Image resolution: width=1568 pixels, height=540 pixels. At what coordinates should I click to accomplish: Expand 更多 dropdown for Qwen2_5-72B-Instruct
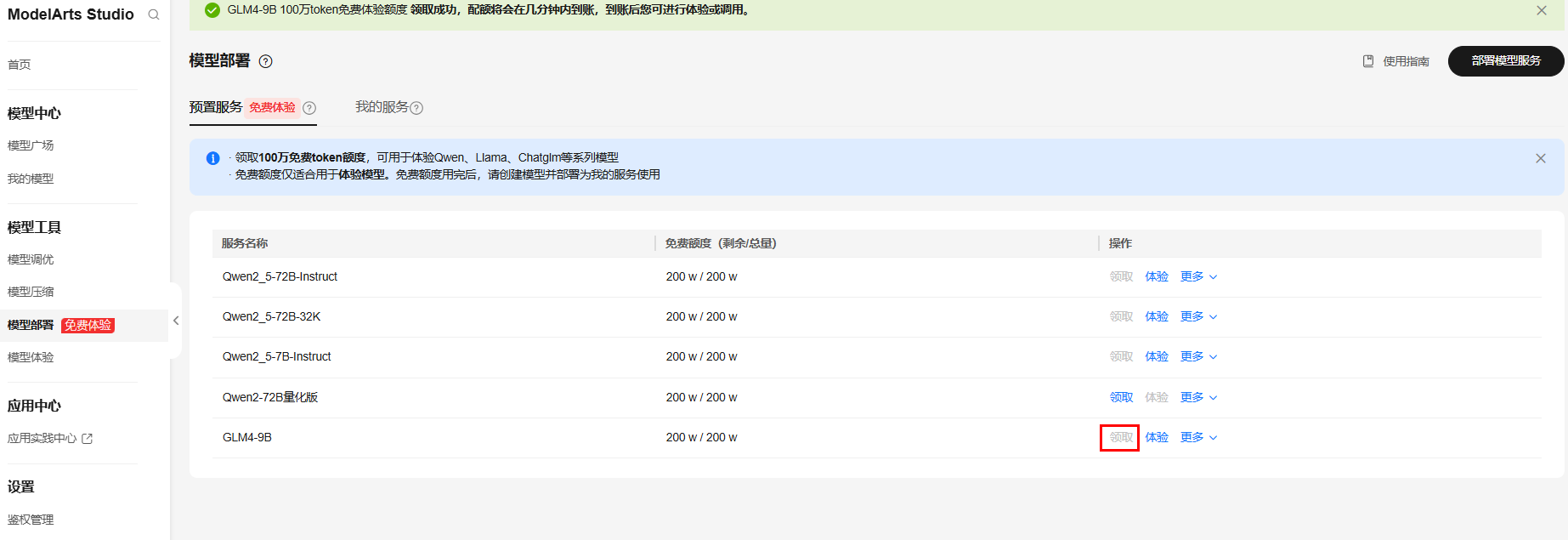(x=1198, y=276)
